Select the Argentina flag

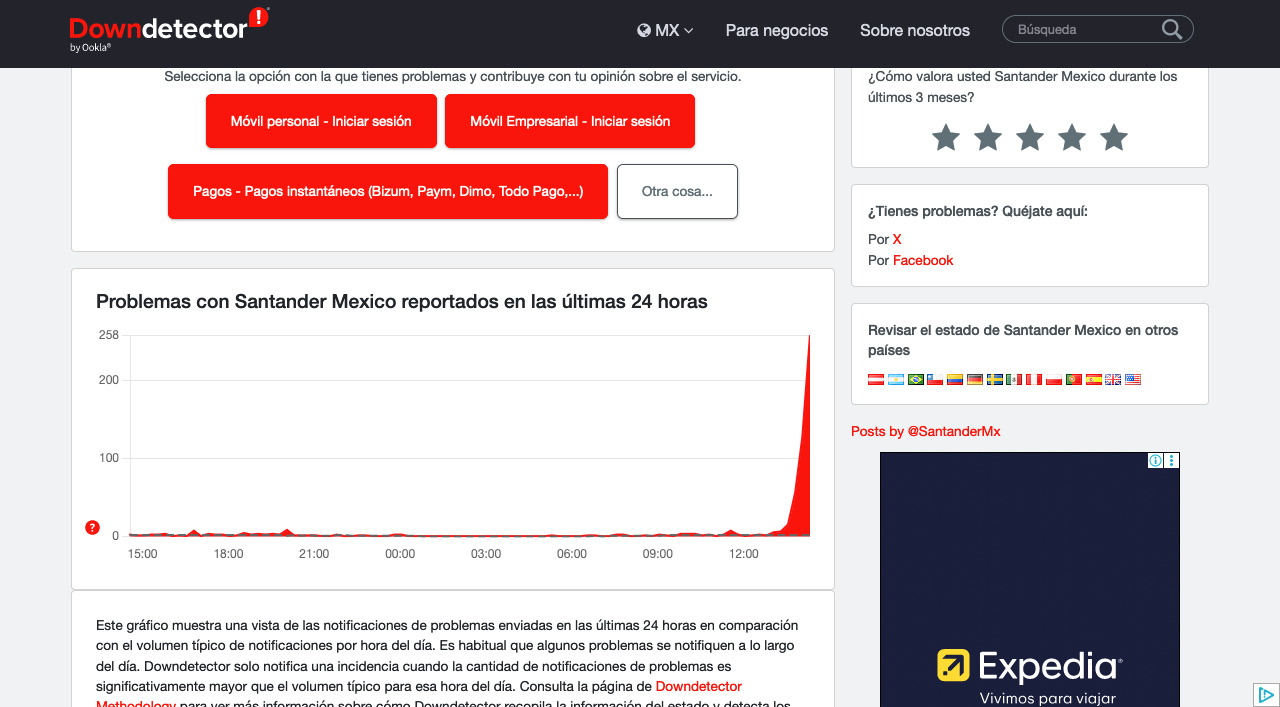click(x=896, y=379)
